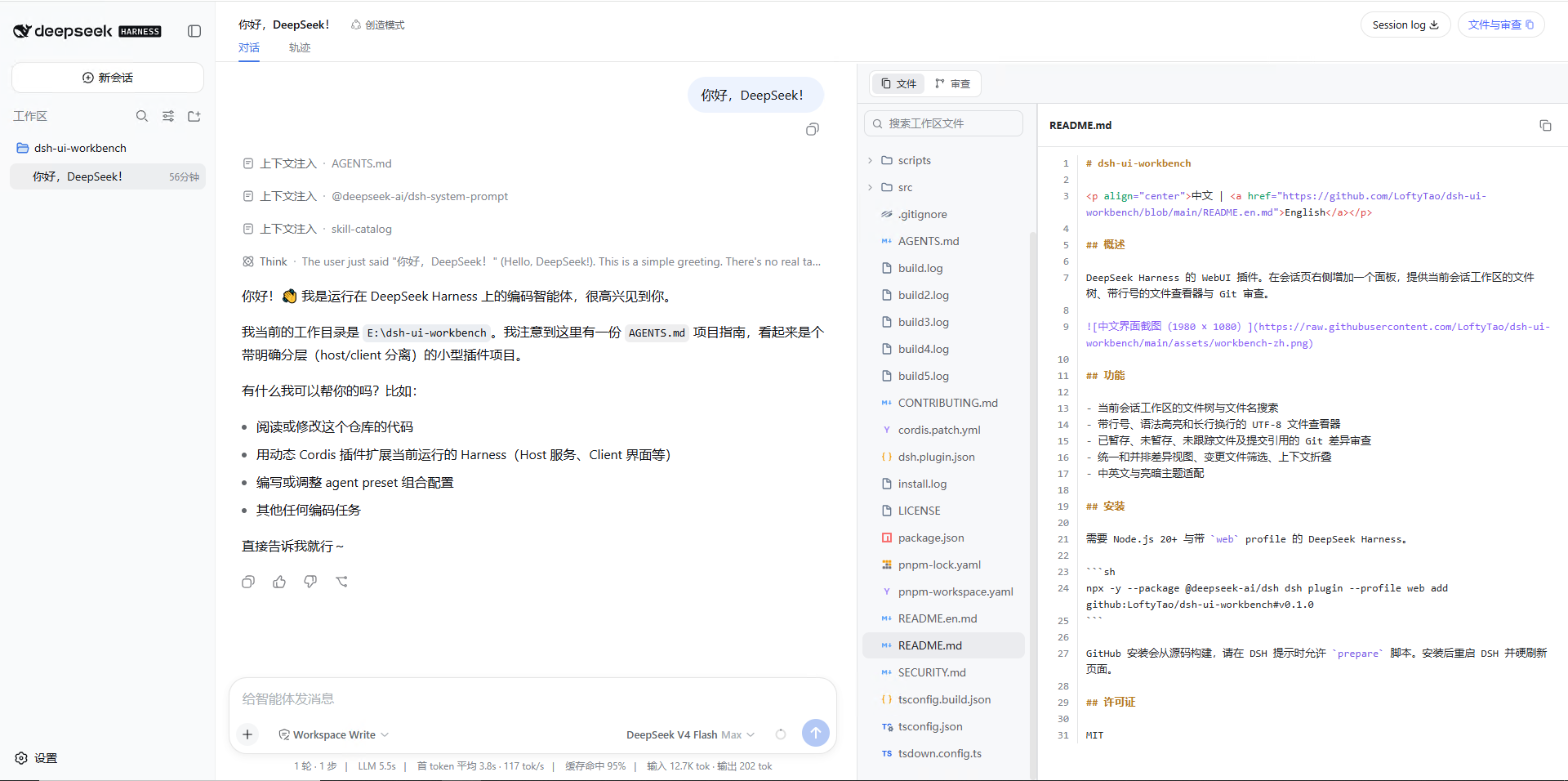This screenshot has height=781, width=1568.
Task: Open the build2.log file
Action: [943, 295]
